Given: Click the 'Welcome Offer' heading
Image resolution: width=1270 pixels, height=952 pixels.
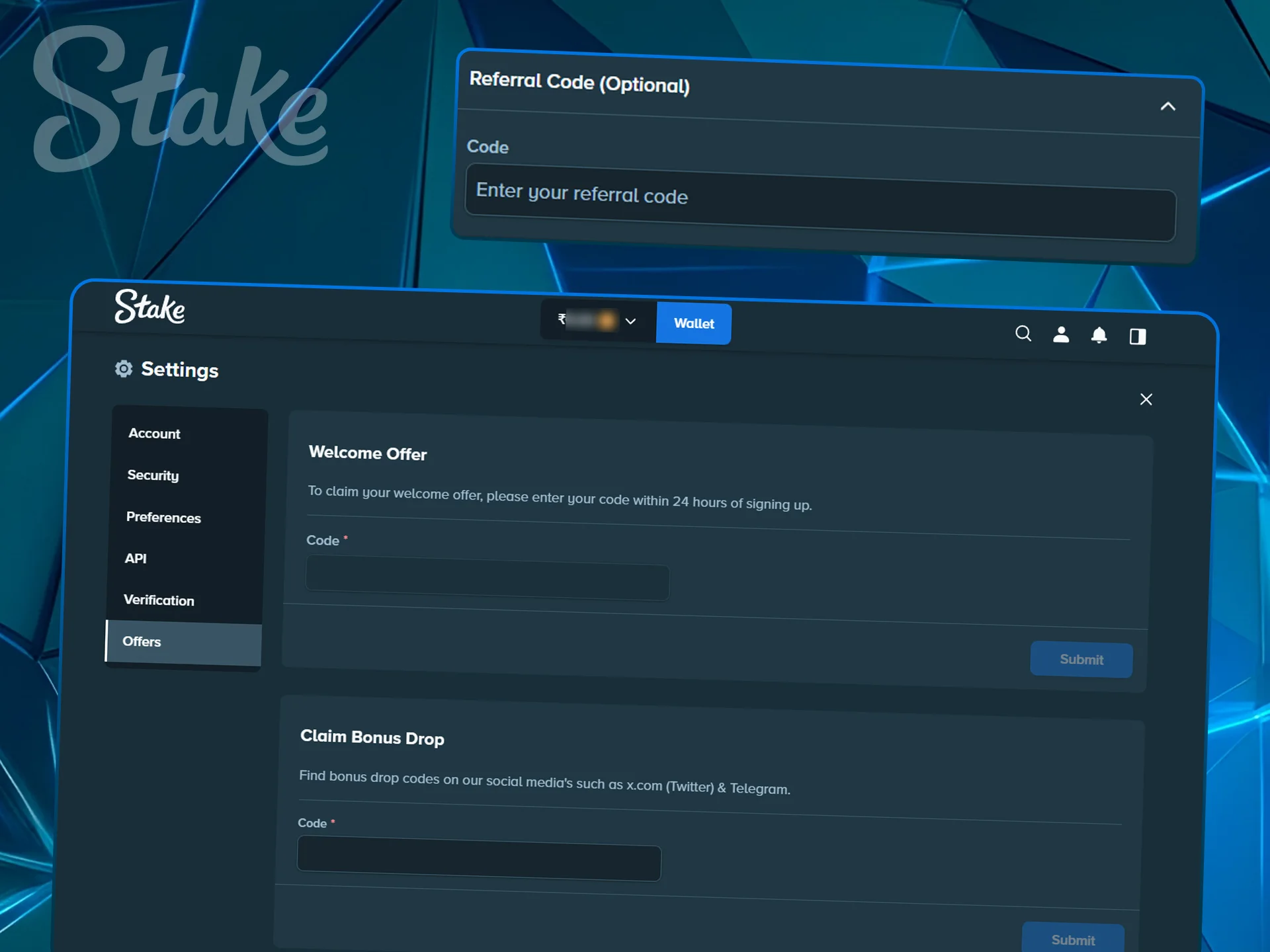Looking at the screenshot, I should (368, 454).
